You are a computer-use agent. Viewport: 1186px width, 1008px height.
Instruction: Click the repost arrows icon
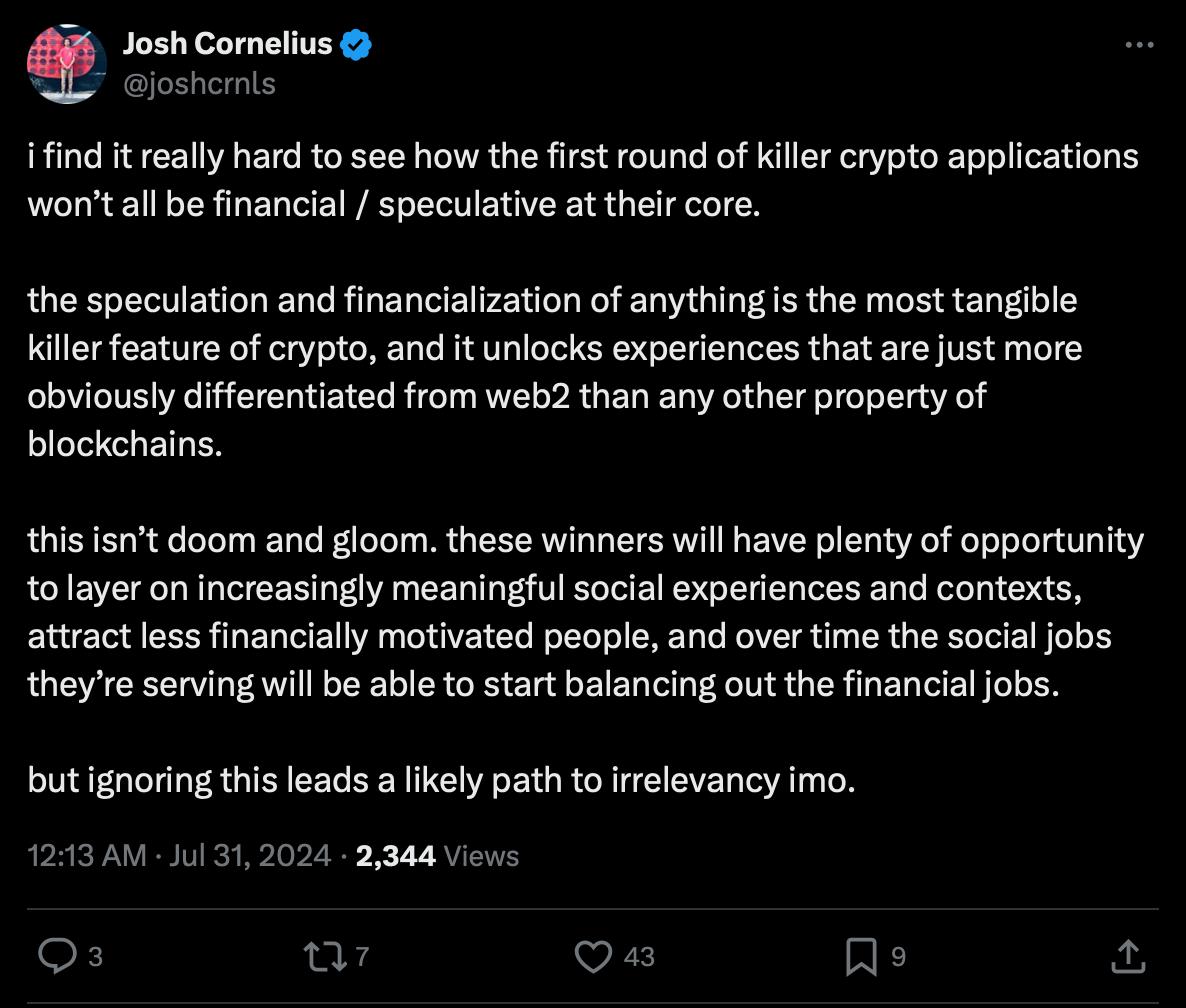tap(326, 956)
